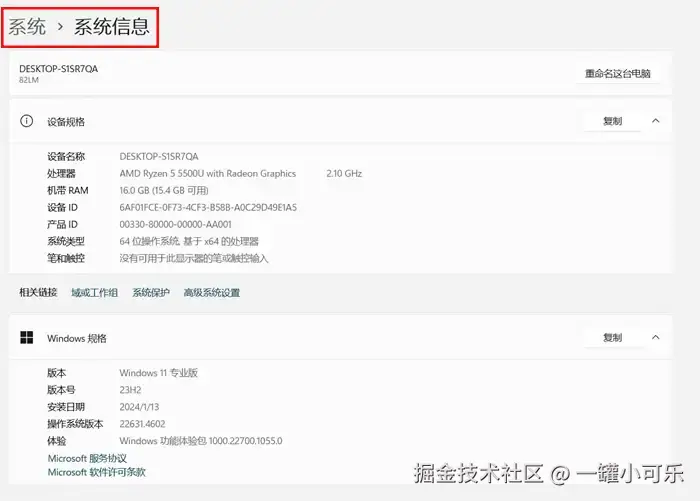Select the device ID 6AF01FCE value
This screenshot has height=501, width=700.
click(208, 207)
